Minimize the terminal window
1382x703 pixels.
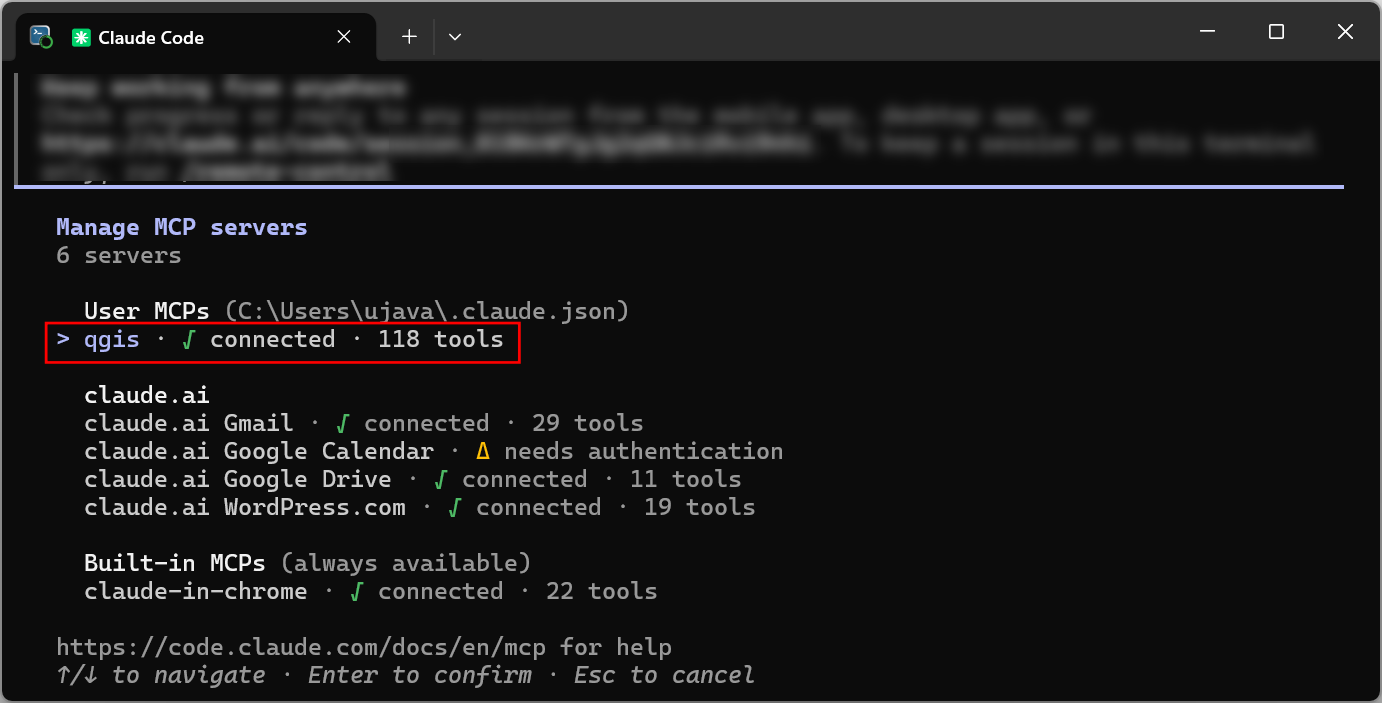(1207, 32)
